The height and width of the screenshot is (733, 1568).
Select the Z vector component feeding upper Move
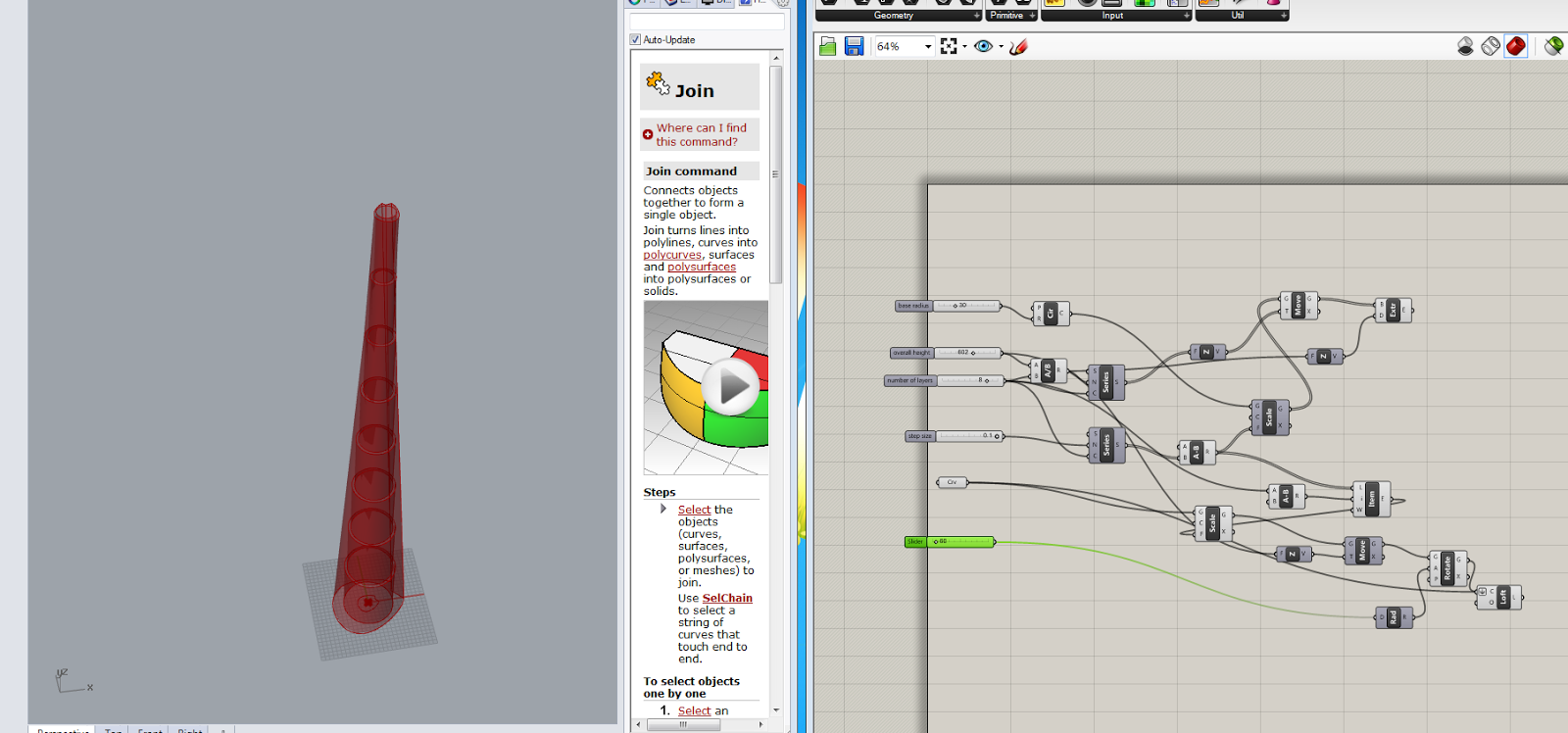(x=1208, y=352)
